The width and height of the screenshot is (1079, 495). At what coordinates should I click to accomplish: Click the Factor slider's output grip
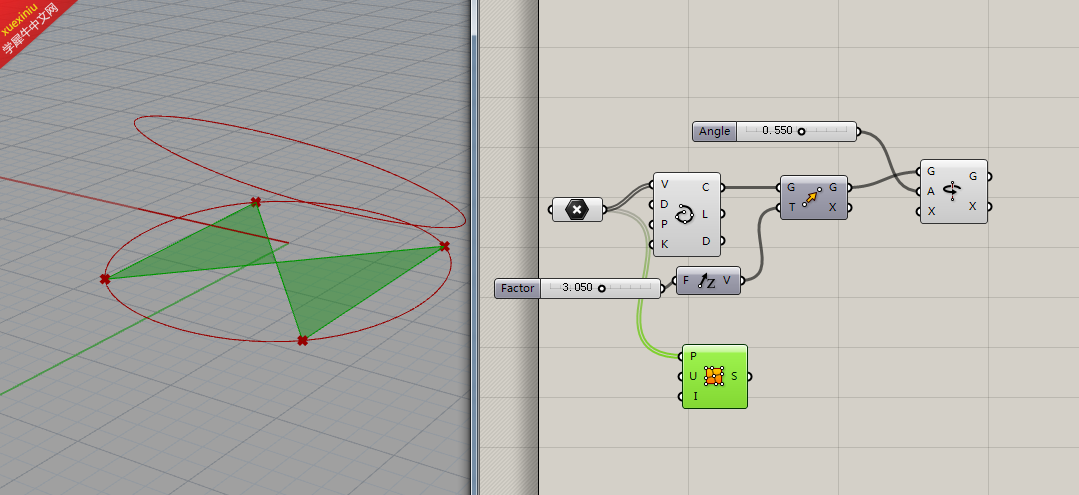click(663, 288)
